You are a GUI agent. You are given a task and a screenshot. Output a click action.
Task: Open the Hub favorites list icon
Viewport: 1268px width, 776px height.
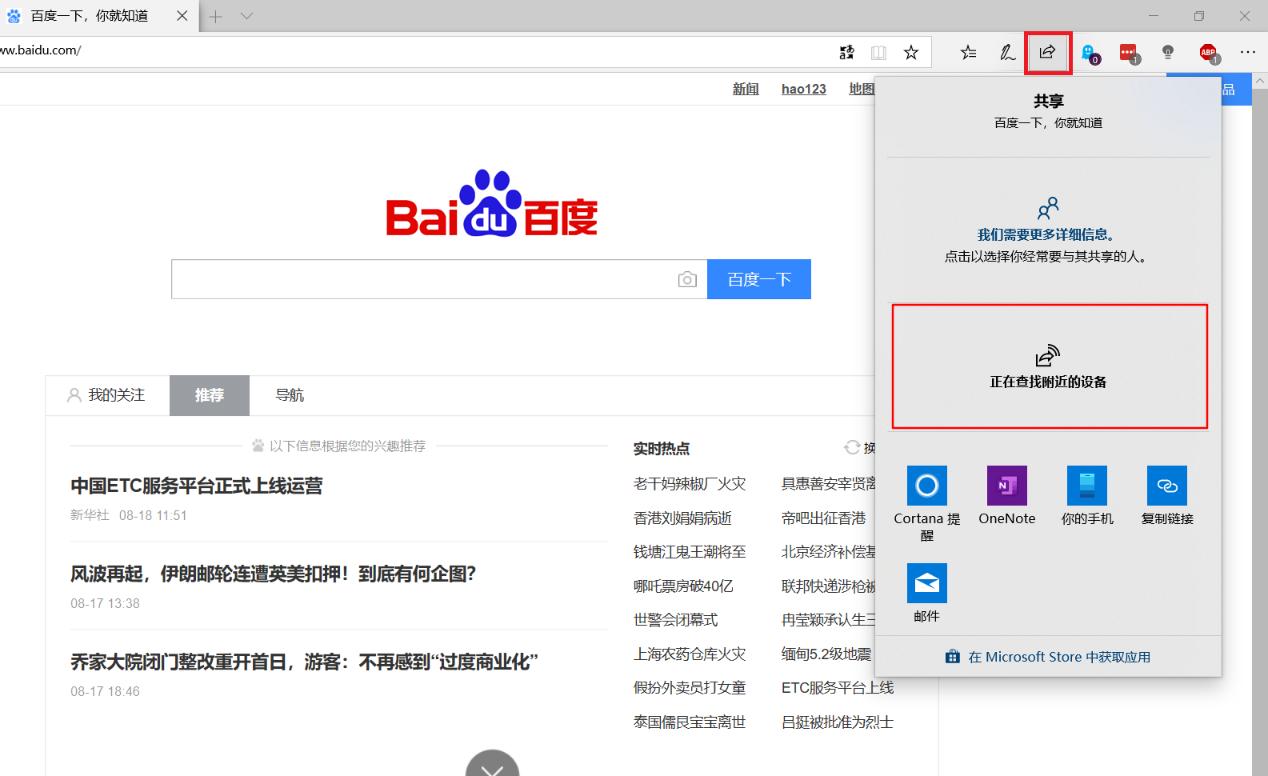click(967, 52)
